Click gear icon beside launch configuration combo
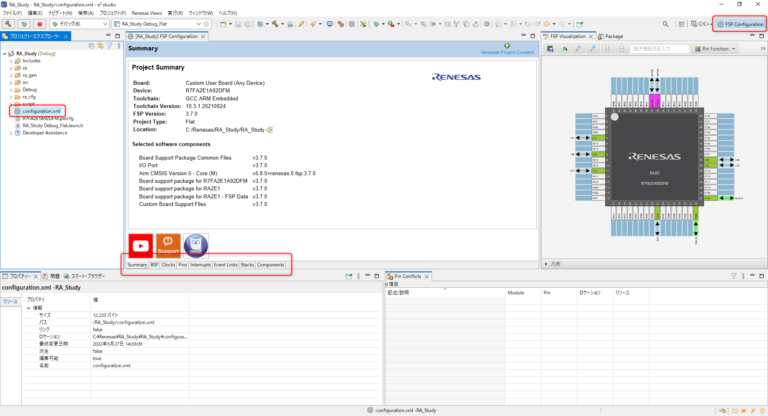The height and width of the screenshot is (416, 768). (x=206, y=24)
